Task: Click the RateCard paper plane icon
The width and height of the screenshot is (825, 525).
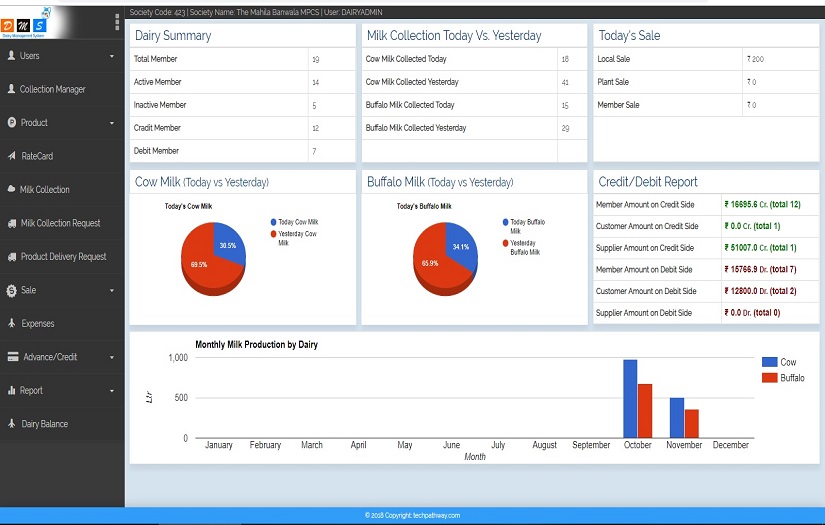Action: [x=12, y=156]
